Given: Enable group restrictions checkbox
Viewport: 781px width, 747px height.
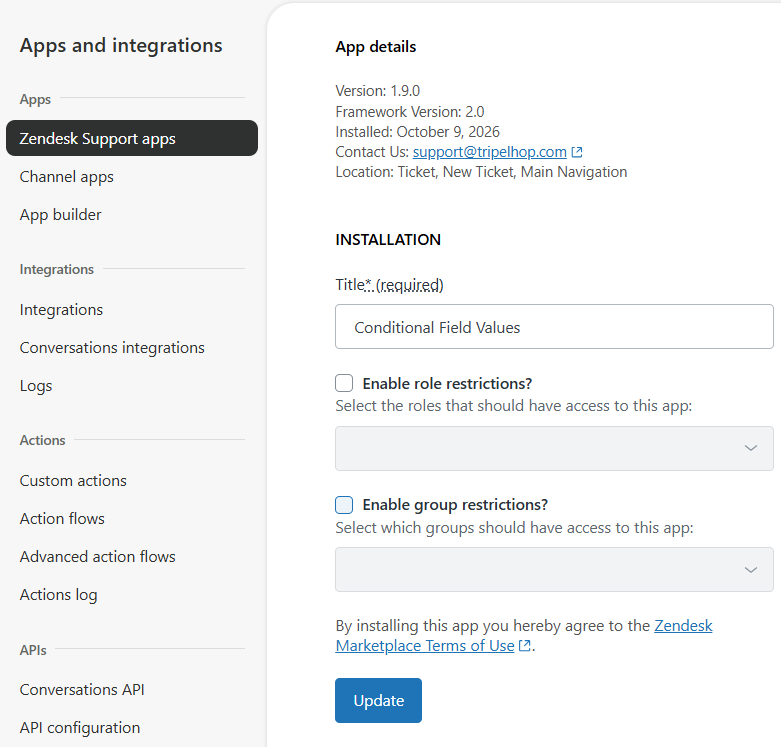Looking at the screenshot, I should [x=344, y=504].
